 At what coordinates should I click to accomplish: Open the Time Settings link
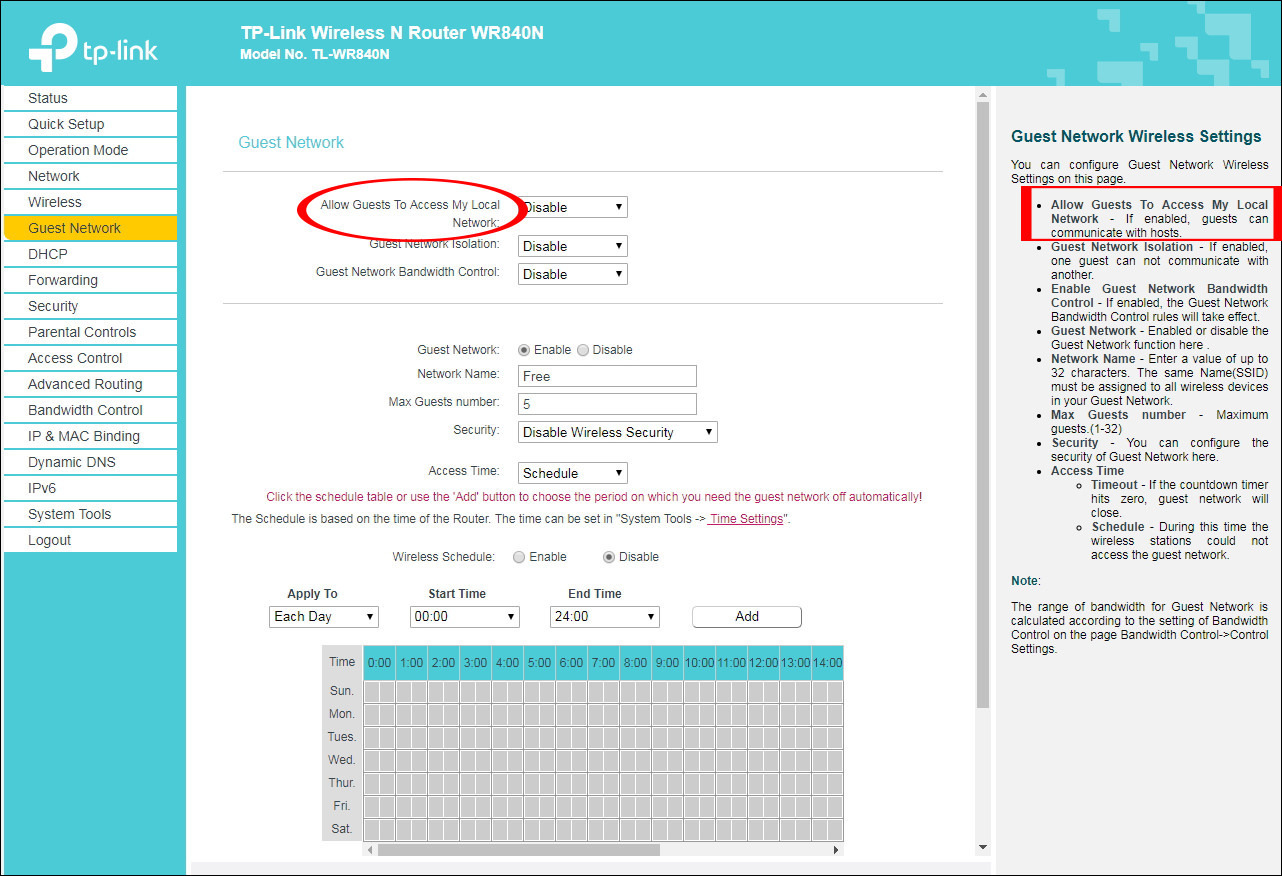coord(746,519)
